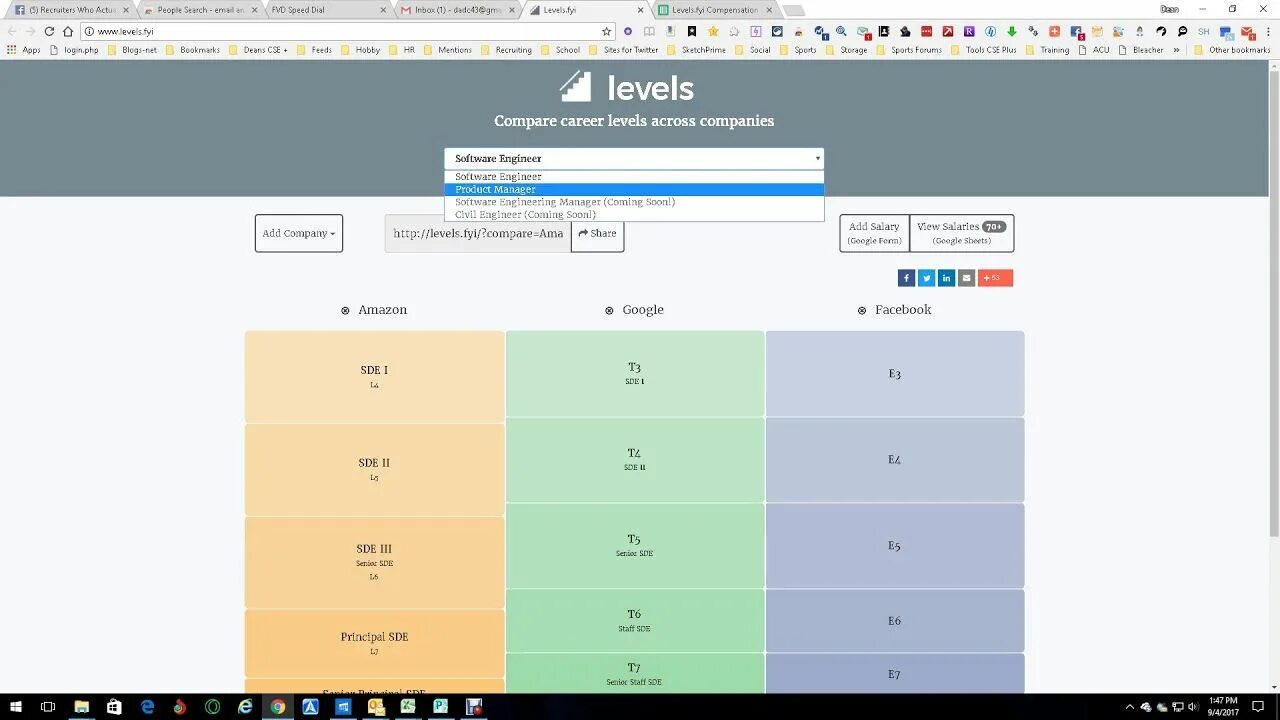Image resolution: width=1280 pixels, height=720 pixels.
Task: Open Microsoft Store from the taskbar
Action: (114, 707)
